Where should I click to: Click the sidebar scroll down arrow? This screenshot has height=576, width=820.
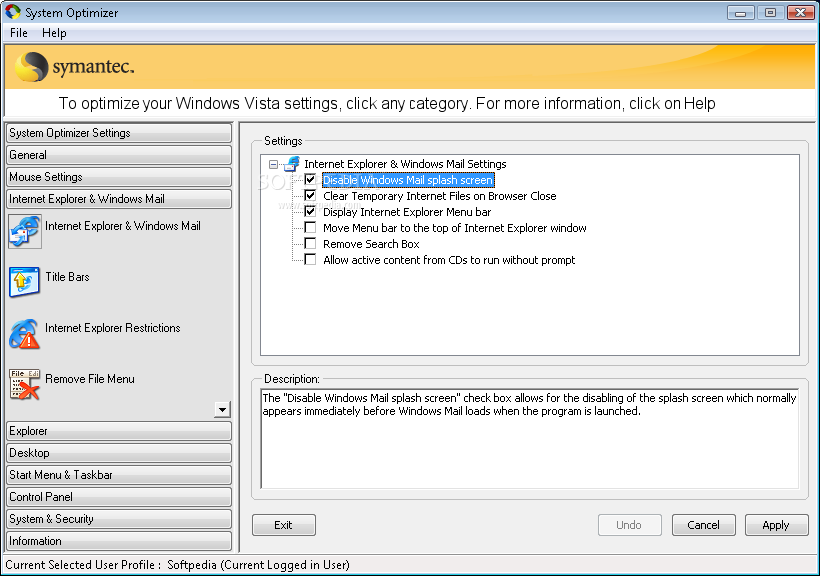[222, 410]
